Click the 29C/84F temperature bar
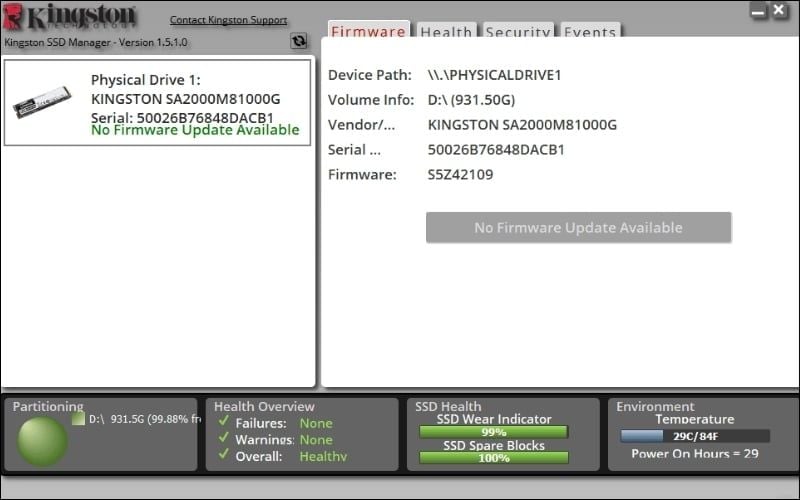800x500 pixels. 695,436
